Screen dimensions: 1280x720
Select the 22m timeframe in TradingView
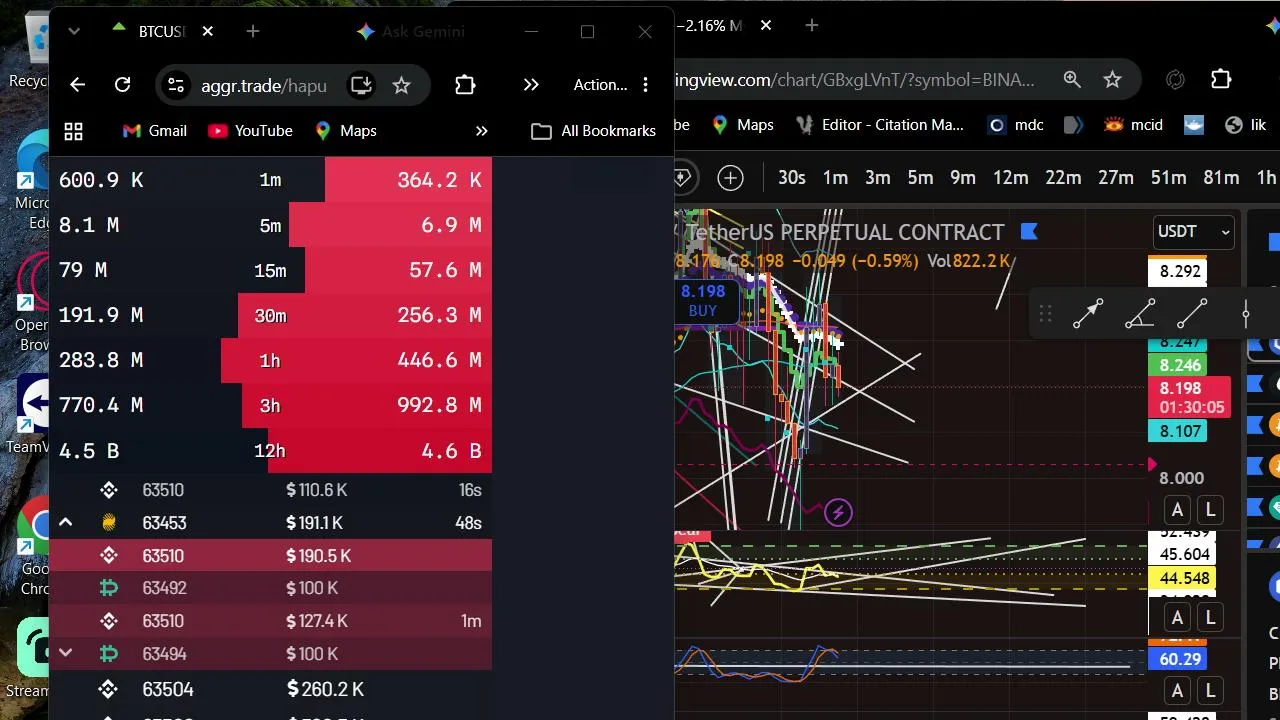[1063, 178]
